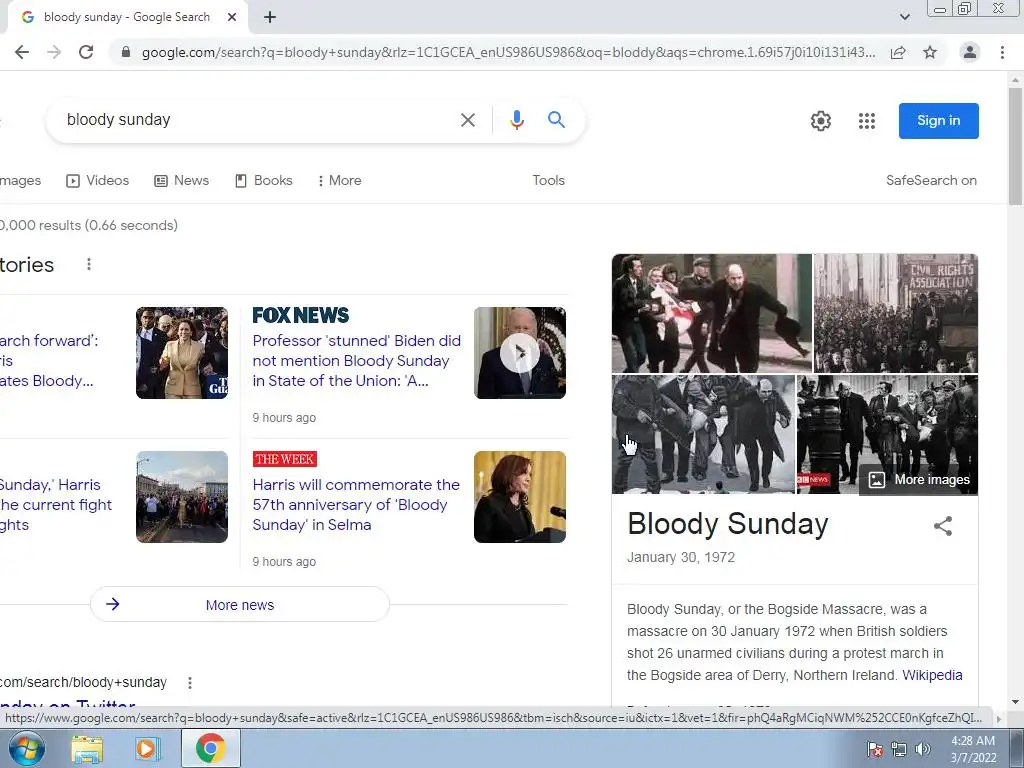This screenshot has width=1024, height=768.
Task: Open the color photo of priest waving handkerchief
Action: 712,313
